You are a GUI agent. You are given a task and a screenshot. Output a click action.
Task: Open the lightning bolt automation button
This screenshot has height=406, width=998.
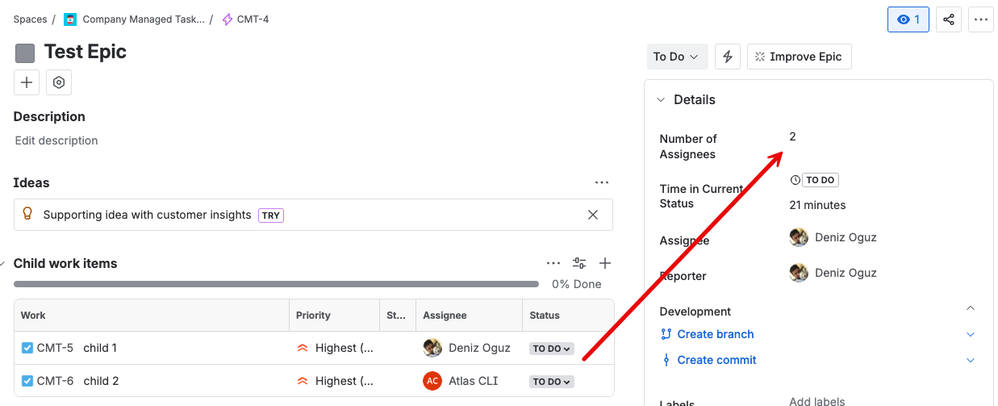727,57
